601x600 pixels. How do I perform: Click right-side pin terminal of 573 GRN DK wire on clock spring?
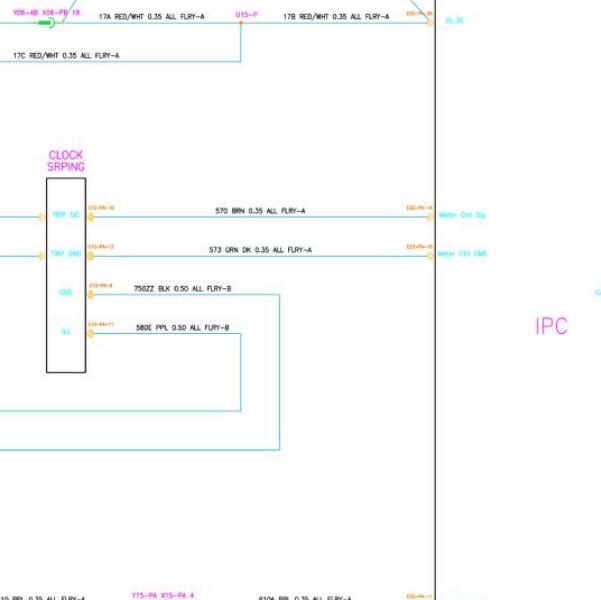point(90,256)
